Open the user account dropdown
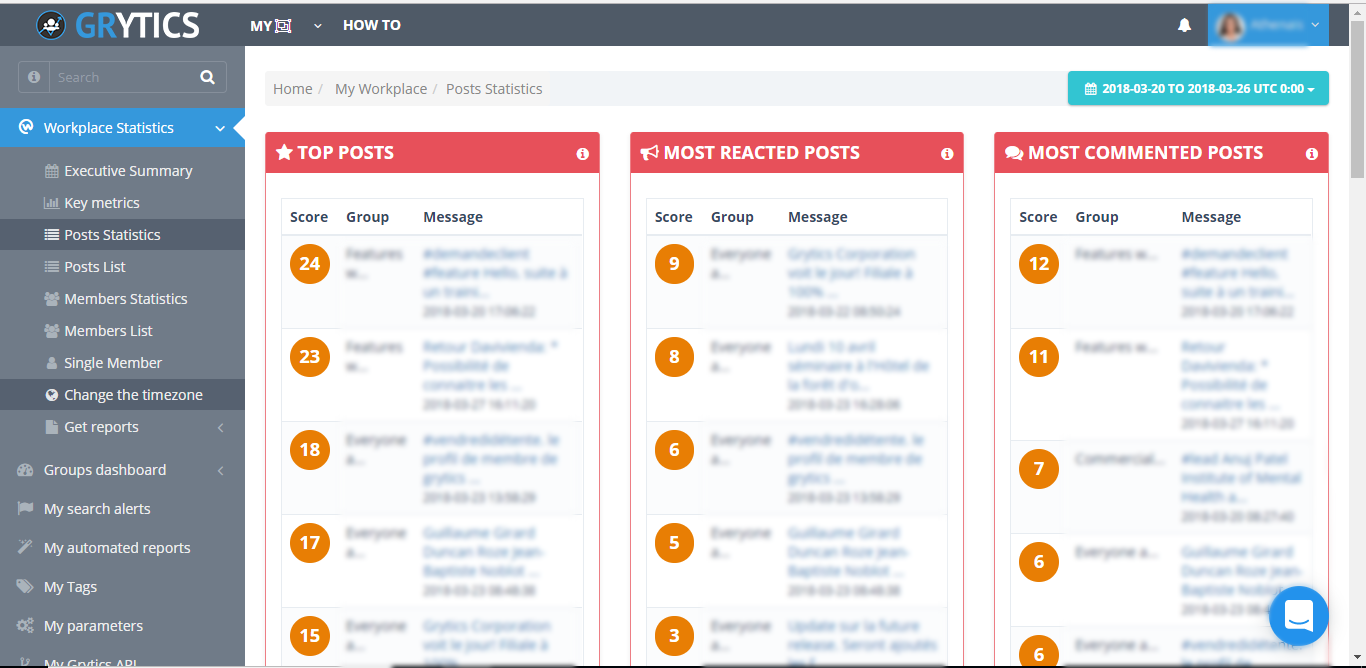The height and width of the screenshot is (668, 1366). pos(1268,25)
